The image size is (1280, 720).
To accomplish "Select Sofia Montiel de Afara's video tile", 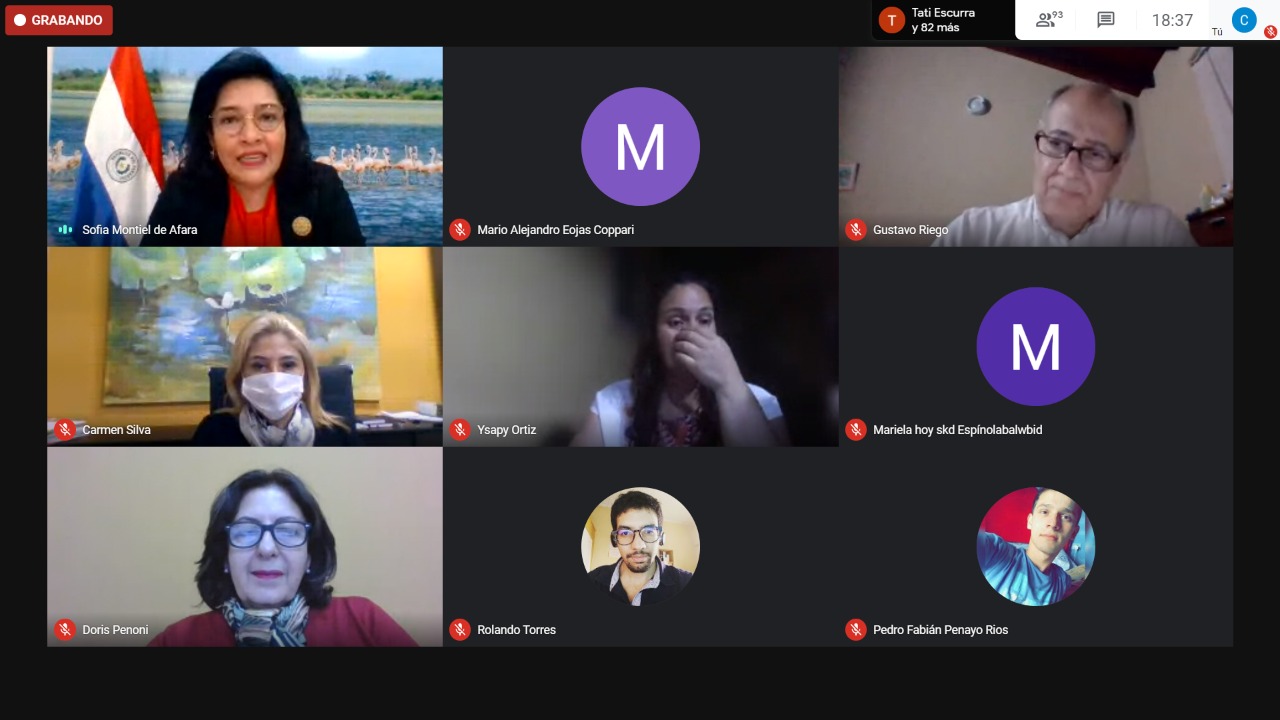I will [x=245, y=146].
